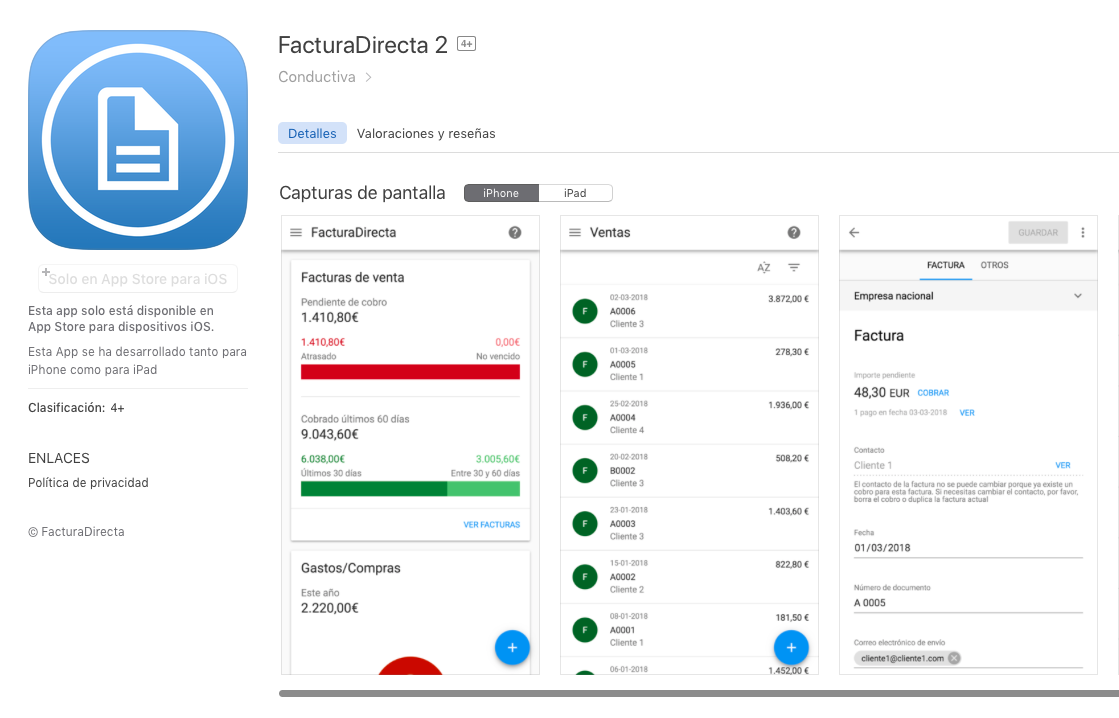Image resolution: width=1119 pixels, height=718 pixels.
Task: Click VER next to payment date
Action: pos(967,413)
